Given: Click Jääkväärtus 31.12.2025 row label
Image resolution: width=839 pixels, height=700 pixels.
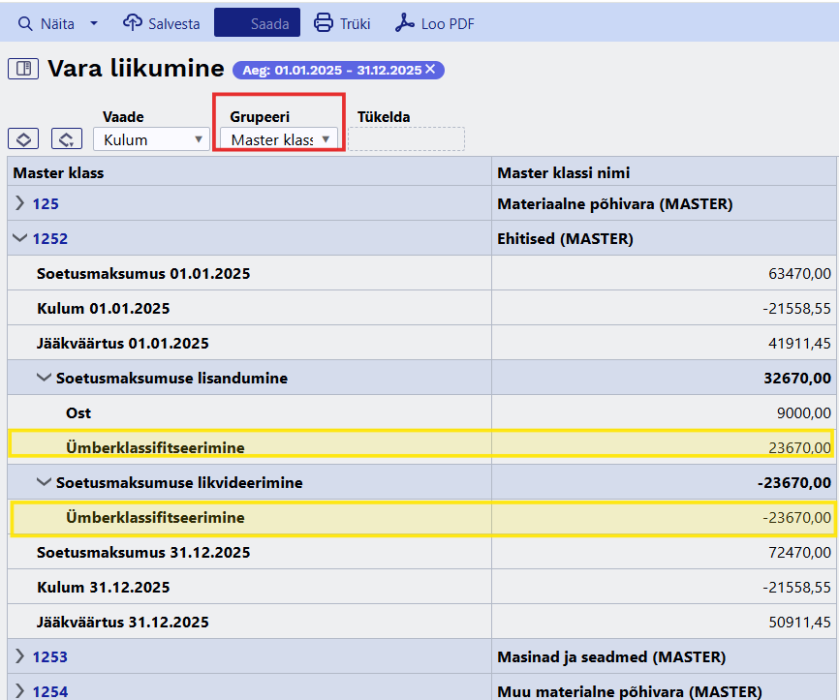Looking at the screenshot, I should pyautogui.click(x=123, y=622).
